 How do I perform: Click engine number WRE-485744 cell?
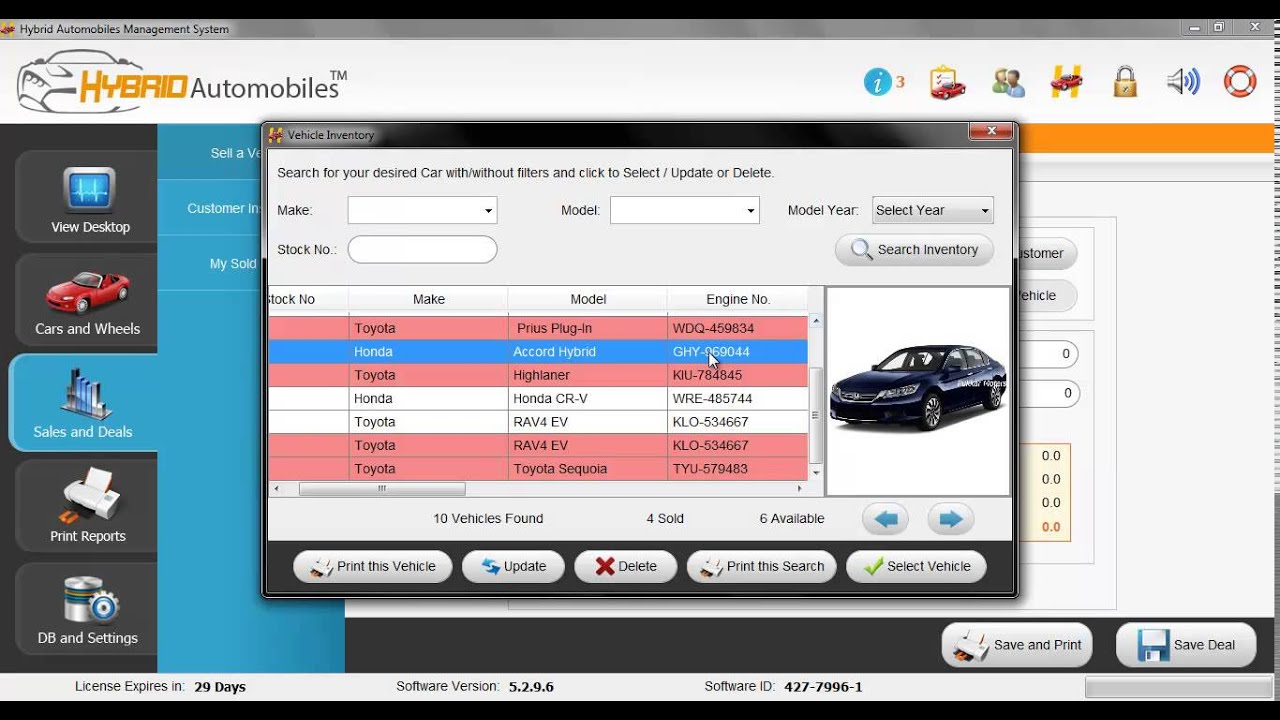737,398
